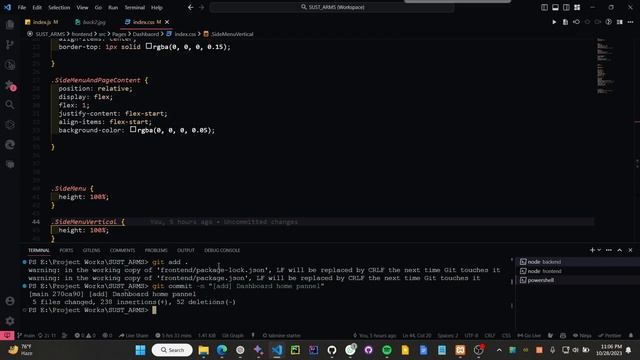Viewport: 640px width, 360px height.
Task: Open the Accounts icon in activity bar
Action: tap(10, 301)
